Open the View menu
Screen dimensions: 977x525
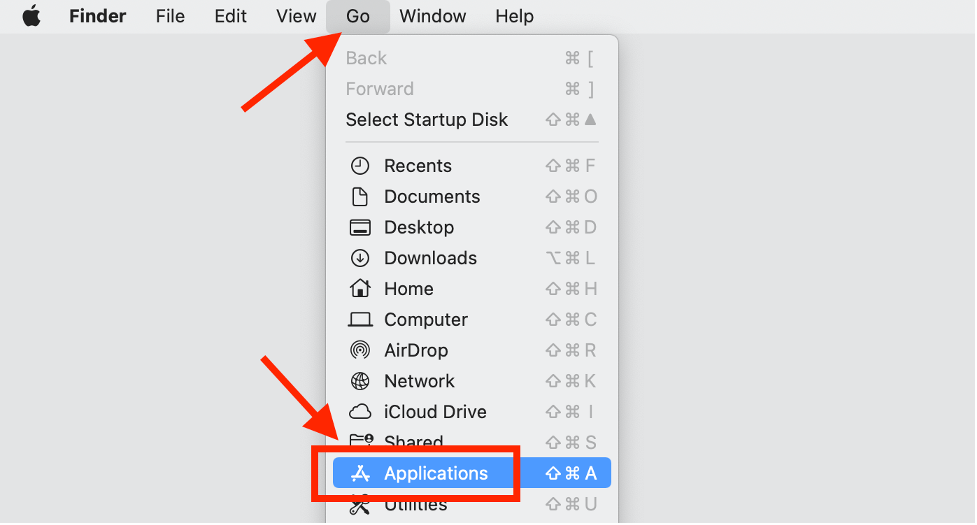click(296, 16)
